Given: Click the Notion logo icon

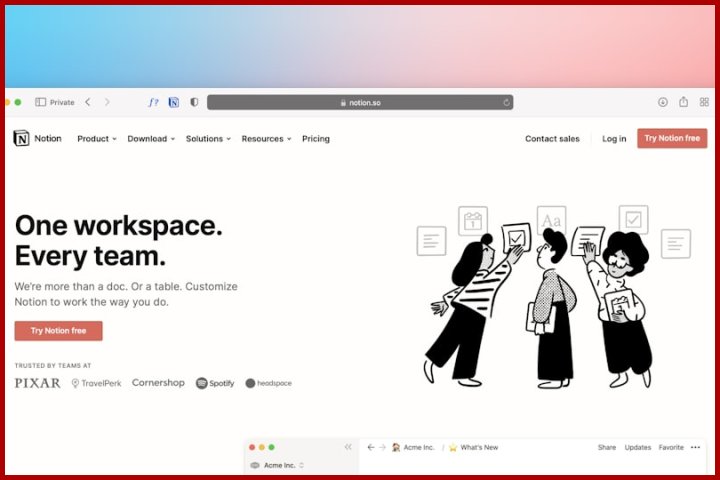Looking at the screenshot, I should click(x=21, y=138).
